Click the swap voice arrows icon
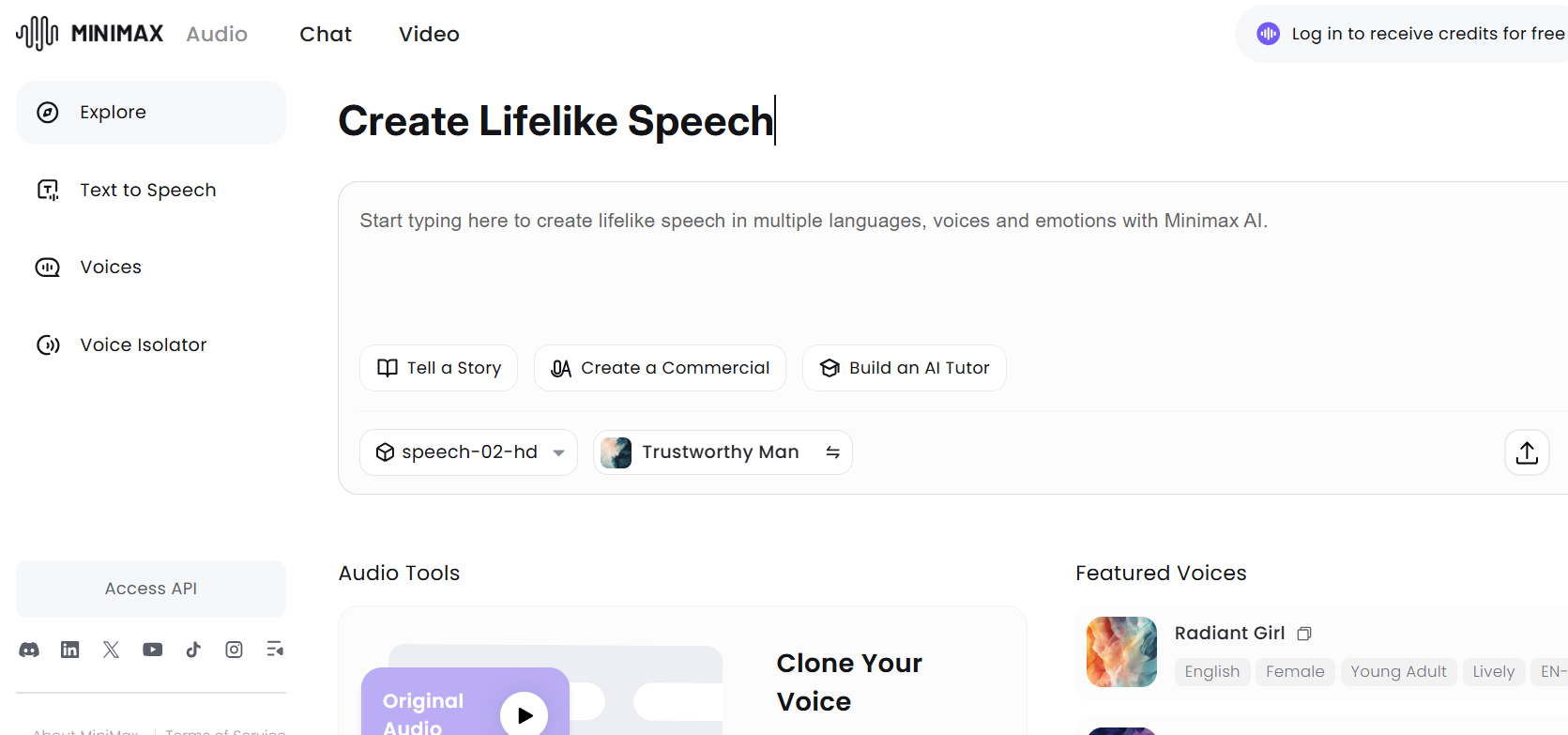The width and height of the screenshot is (1568, 735). click(x=832, y=452)
